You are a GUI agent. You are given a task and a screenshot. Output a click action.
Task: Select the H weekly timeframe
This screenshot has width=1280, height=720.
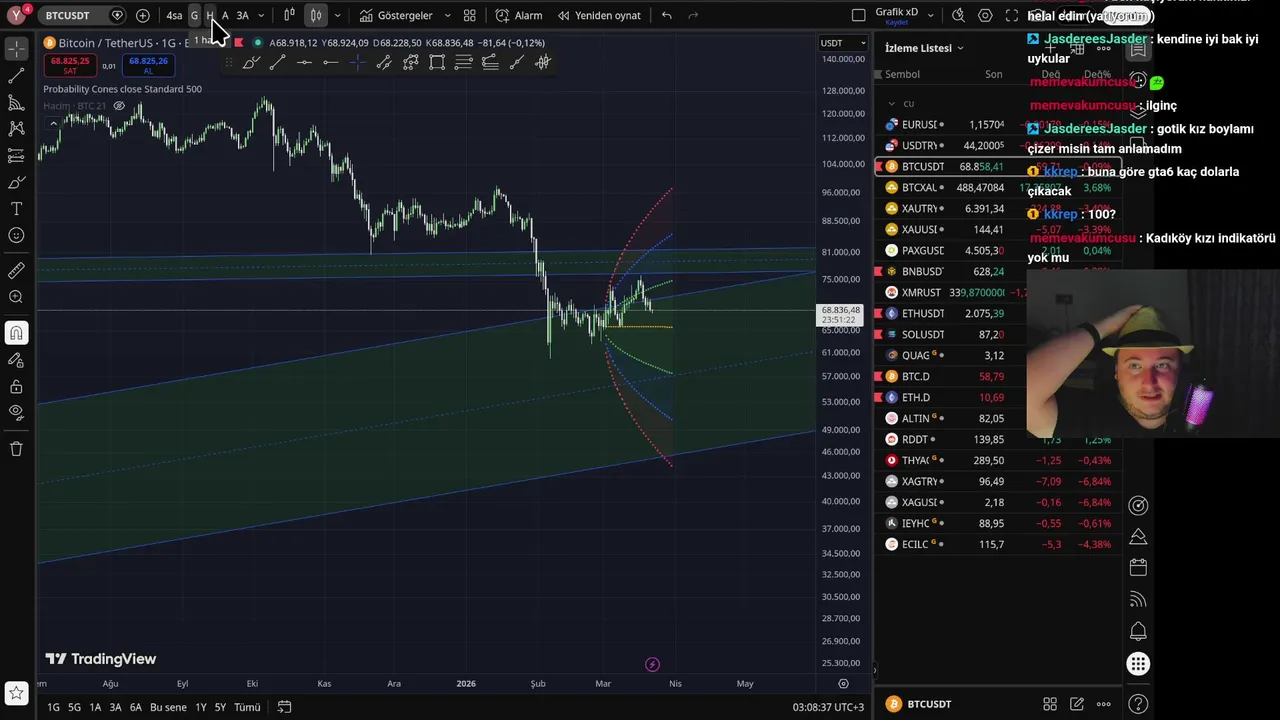(210, 15)
